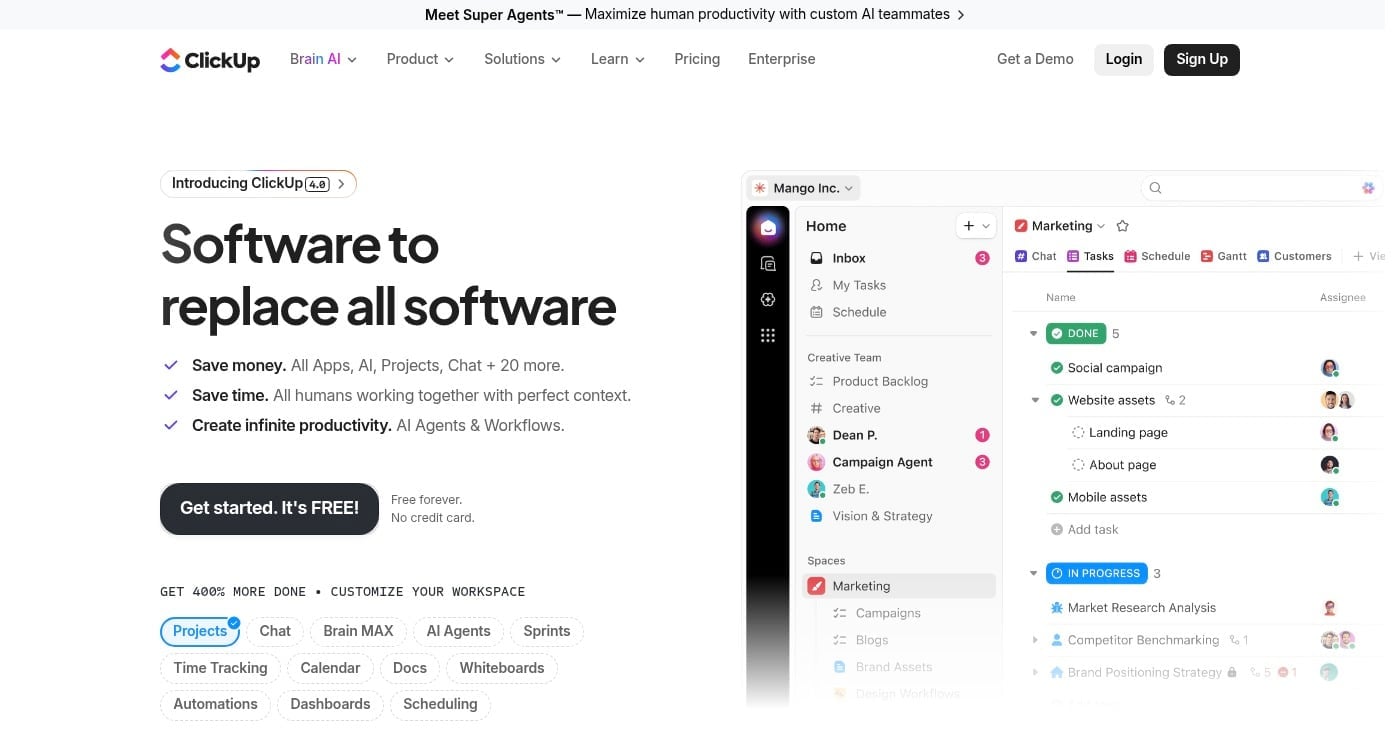Click the favorite star next to Marketing
The height and width of the screenshot is (735, 1400).
pos(1122,226)
